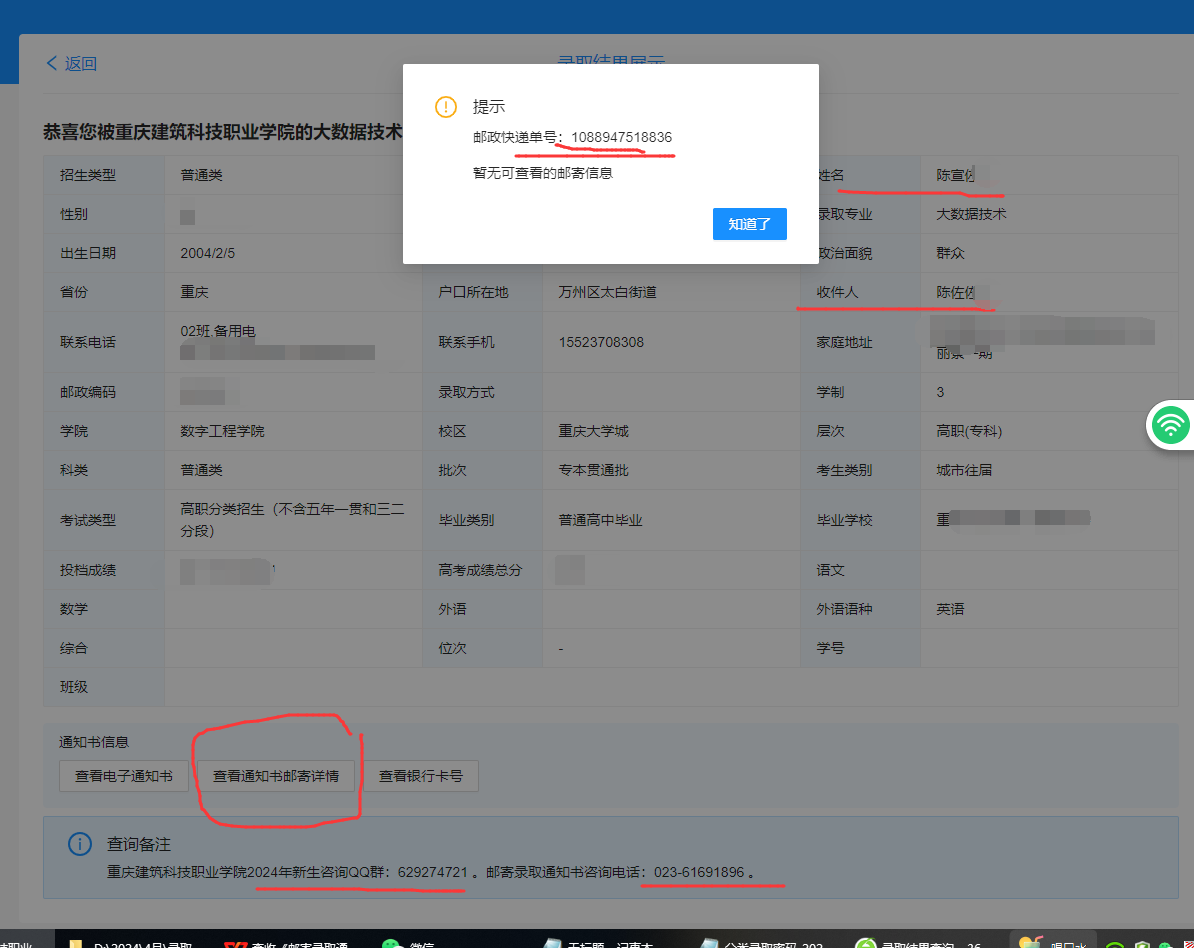Click the 知道了 button in the dialog

pos(749,224)
